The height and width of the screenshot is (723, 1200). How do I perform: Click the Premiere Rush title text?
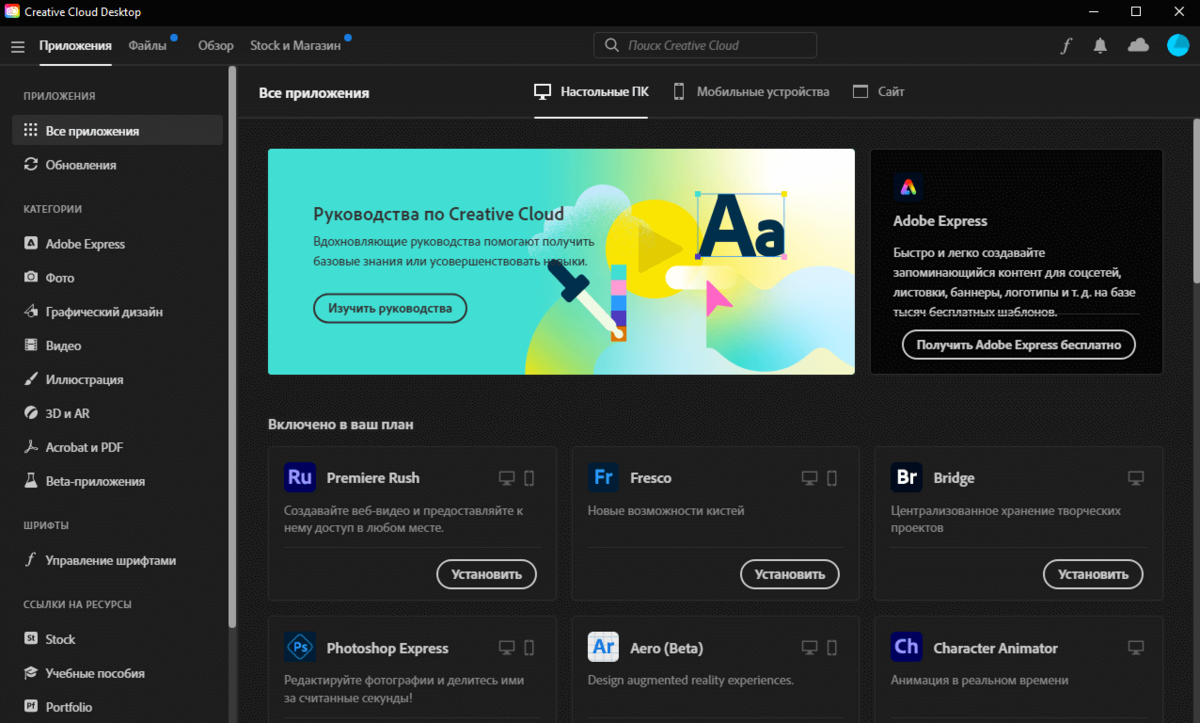point(373,478)
